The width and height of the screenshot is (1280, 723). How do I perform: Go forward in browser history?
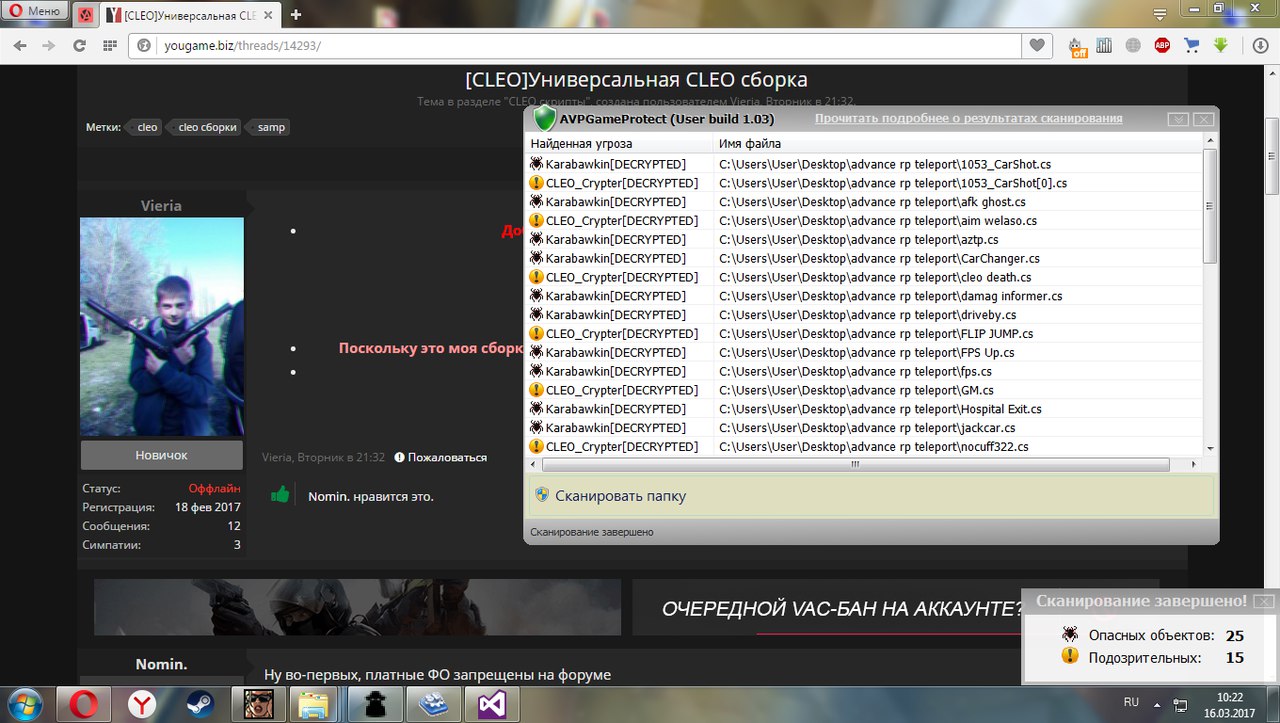click(x=49, y=46)
